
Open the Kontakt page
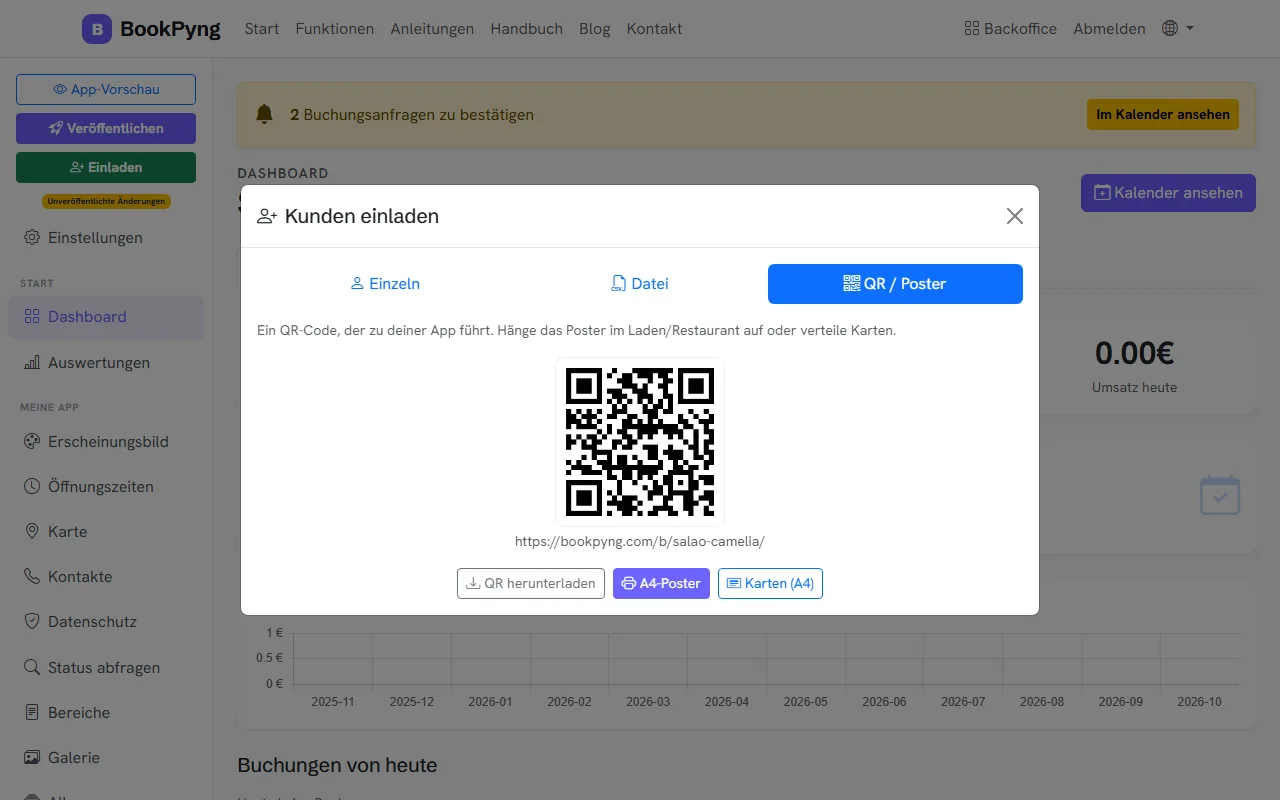pyautogui.click(x=655, y=29)
